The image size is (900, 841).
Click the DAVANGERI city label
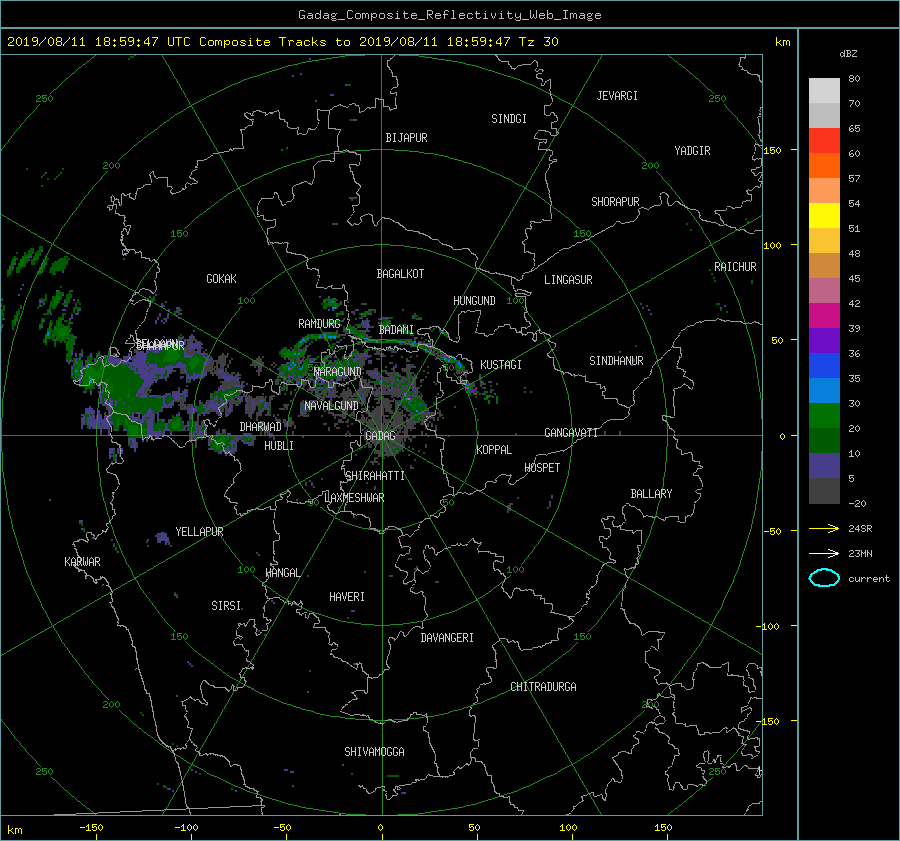[x=447, y=638]
